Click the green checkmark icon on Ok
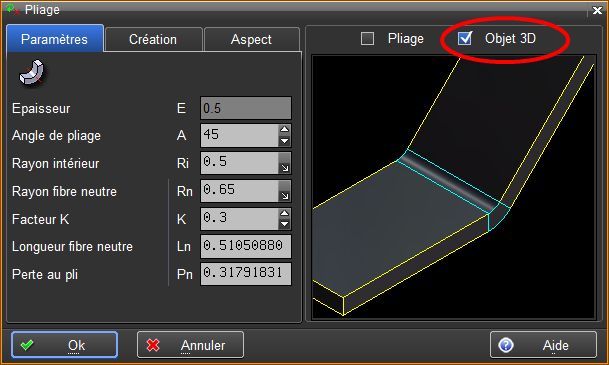Viewport: 609px width, 365px height. coord(27,345)
